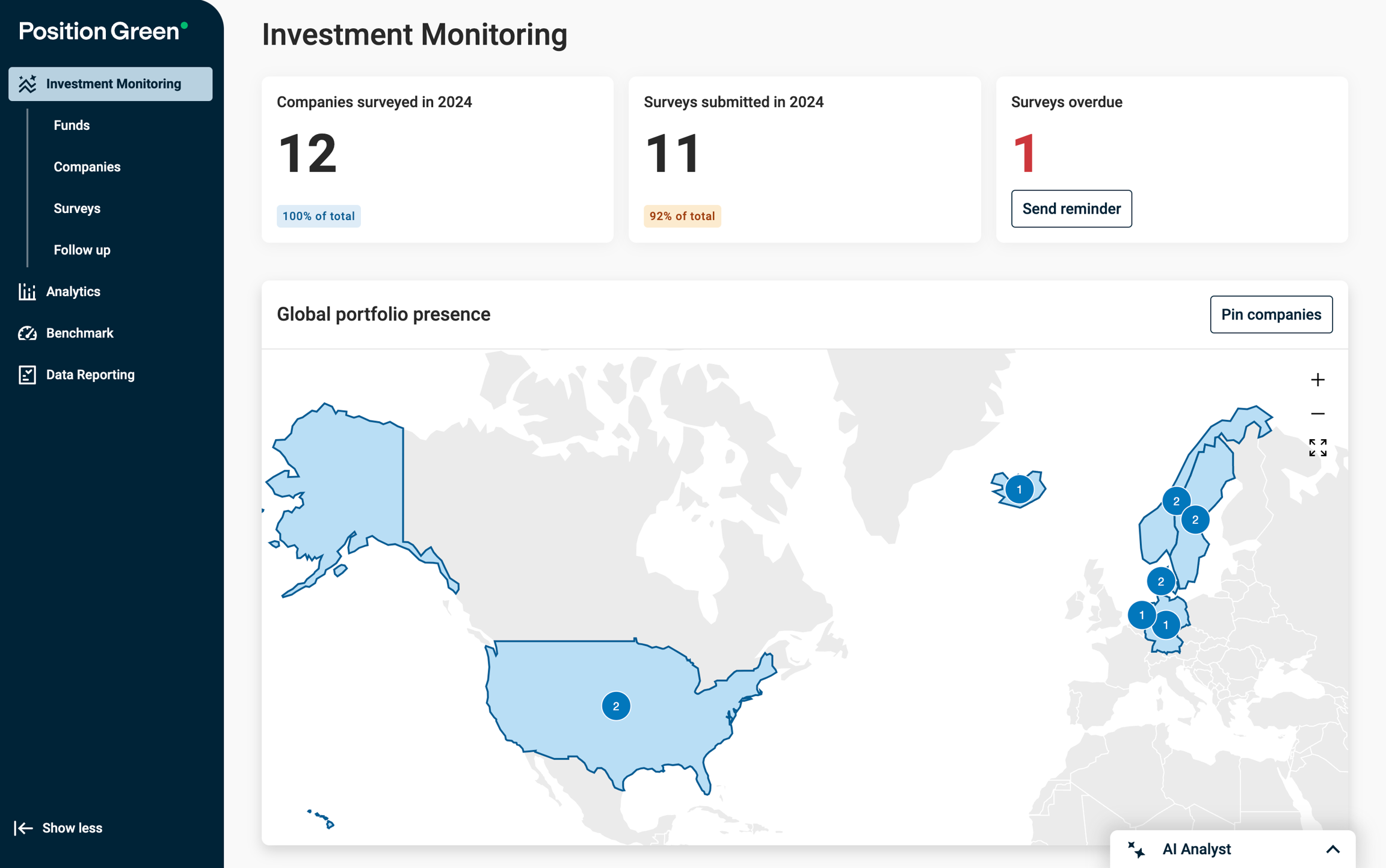This screenshot has width=1386, height=868.
Task: Click the Analytics bar chart icon
Action: pyautogui.click(x=27, y=292)
